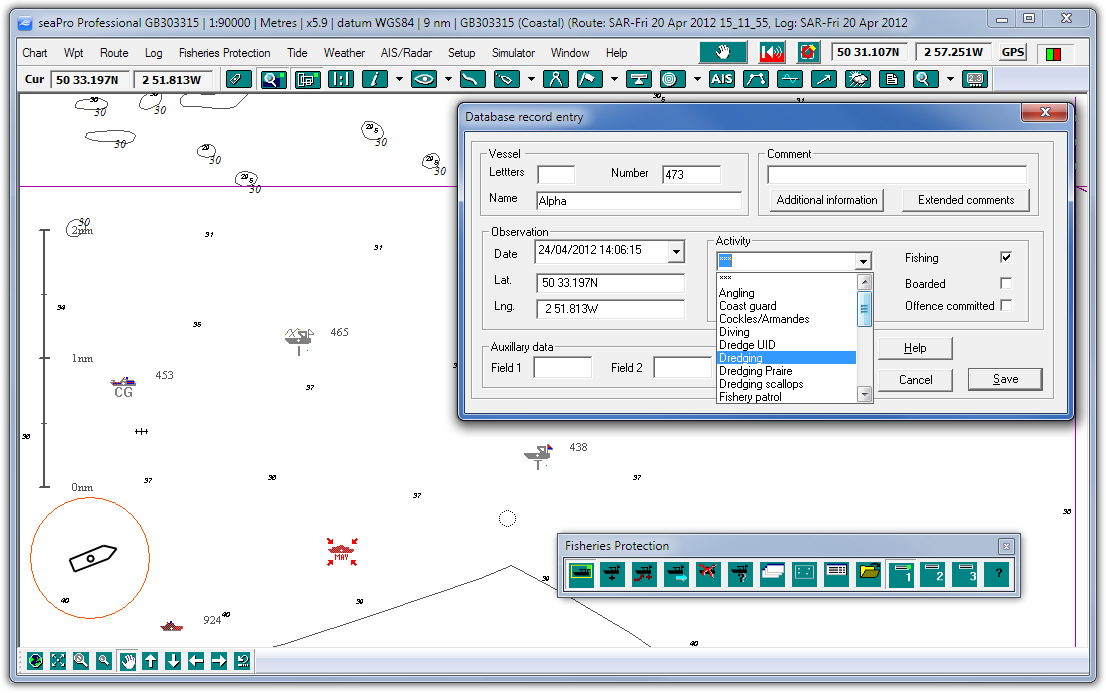Click the fit-to-extents arrows icon
Screen dimensions: 1106x693
pyautogui.click(x=58, y=661)
